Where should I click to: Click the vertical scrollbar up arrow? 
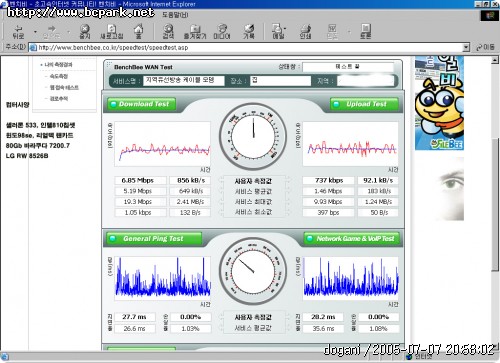click(495, 60)
